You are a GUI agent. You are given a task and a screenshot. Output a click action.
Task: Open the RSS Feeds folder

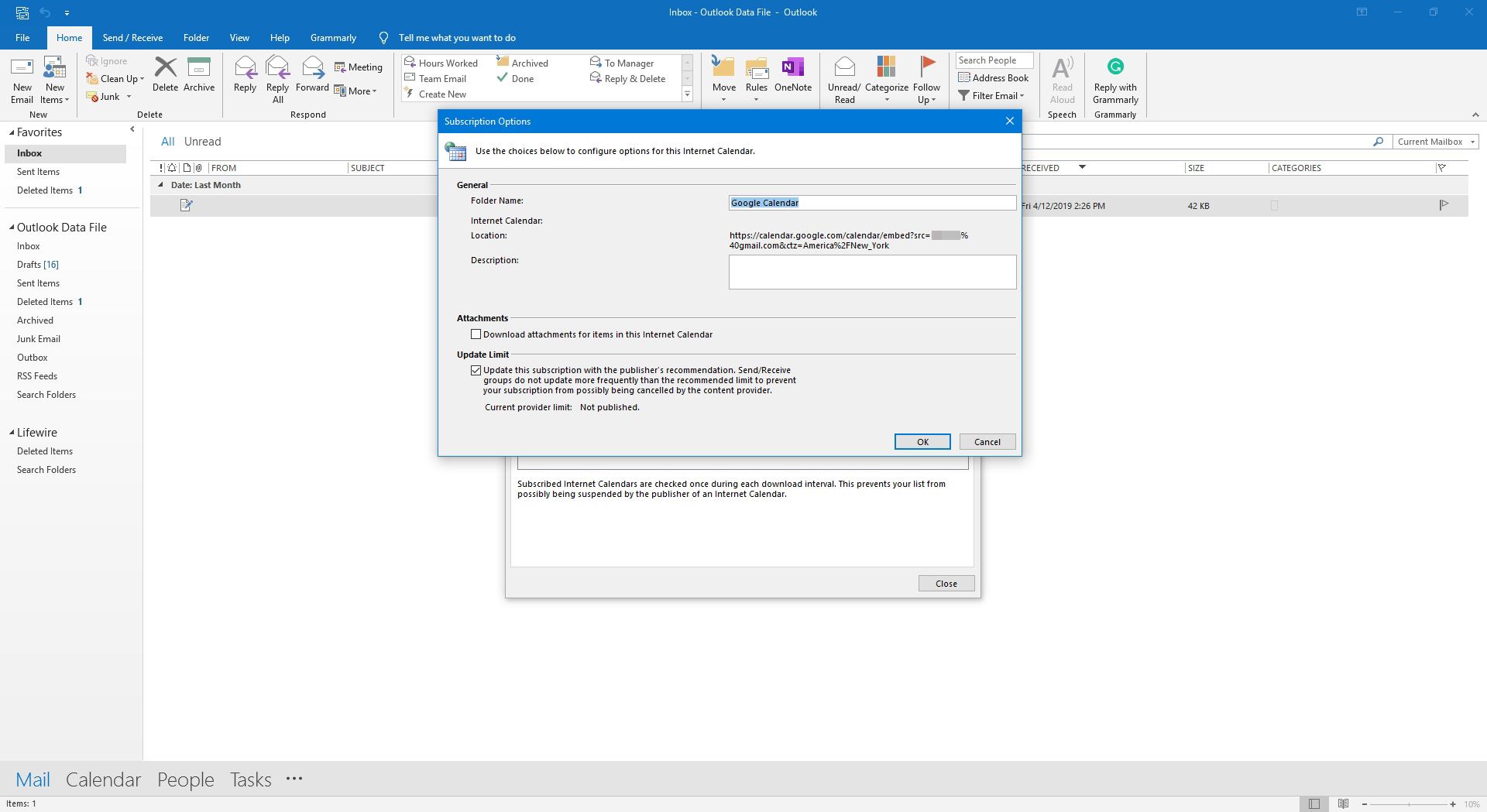[37, 376]
